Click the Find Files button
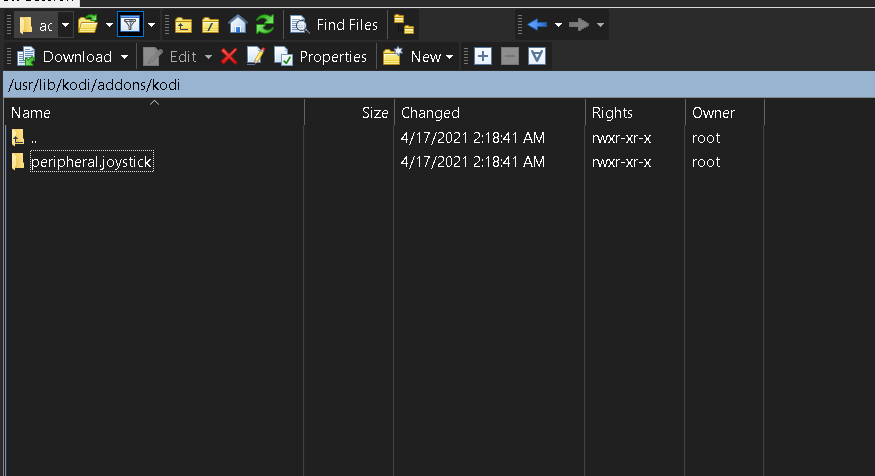Screen dimensions: 875x476 point(335,25)
